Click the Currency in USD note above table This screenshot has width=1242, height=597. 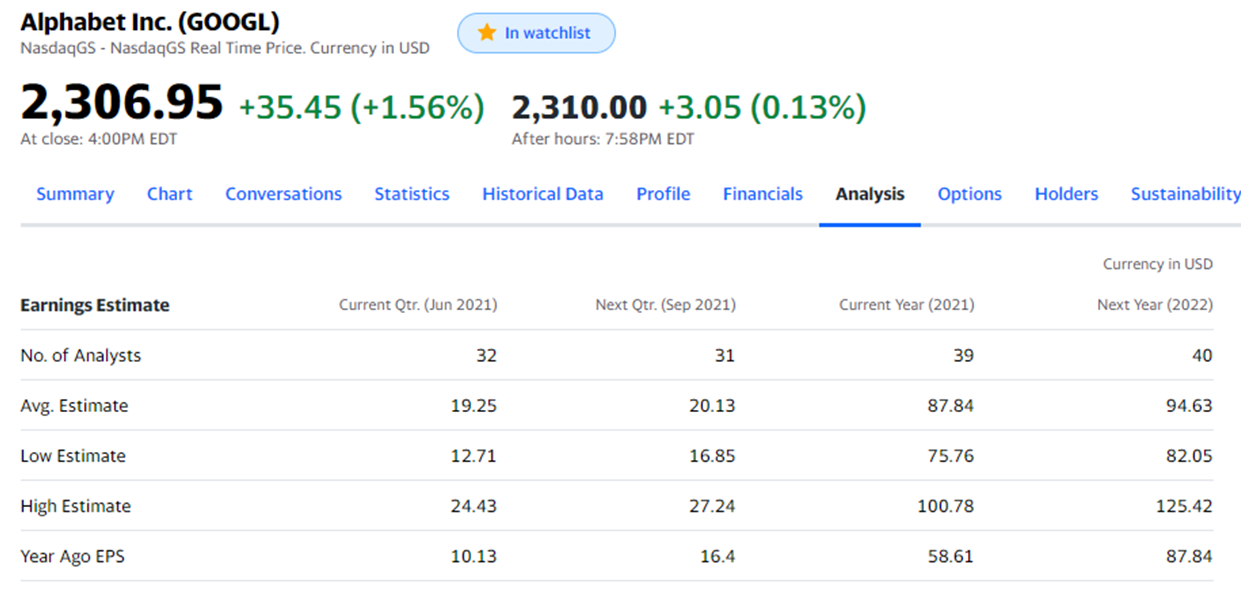pyautogui.click(x=1158, y=264)
